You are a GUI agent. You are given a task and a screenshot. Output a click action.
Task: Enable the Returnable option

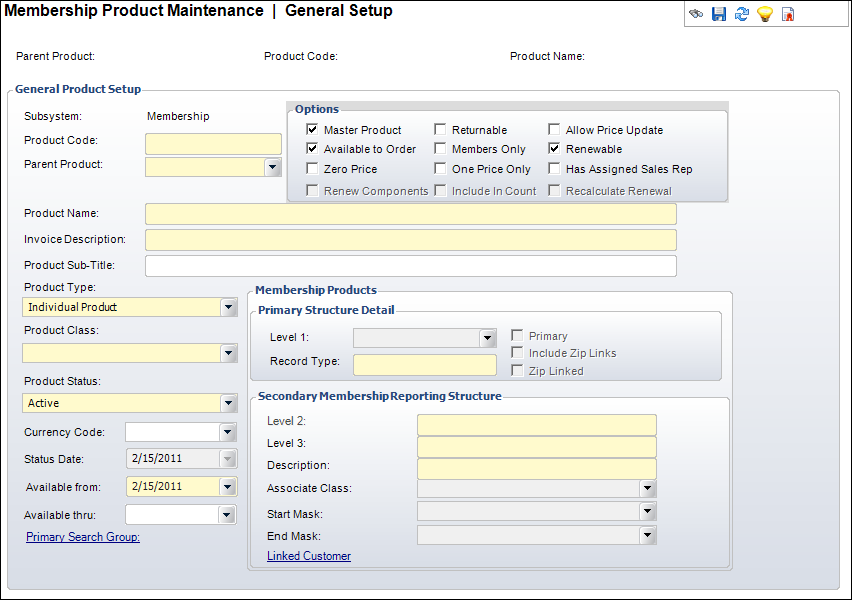pos(441,130)
